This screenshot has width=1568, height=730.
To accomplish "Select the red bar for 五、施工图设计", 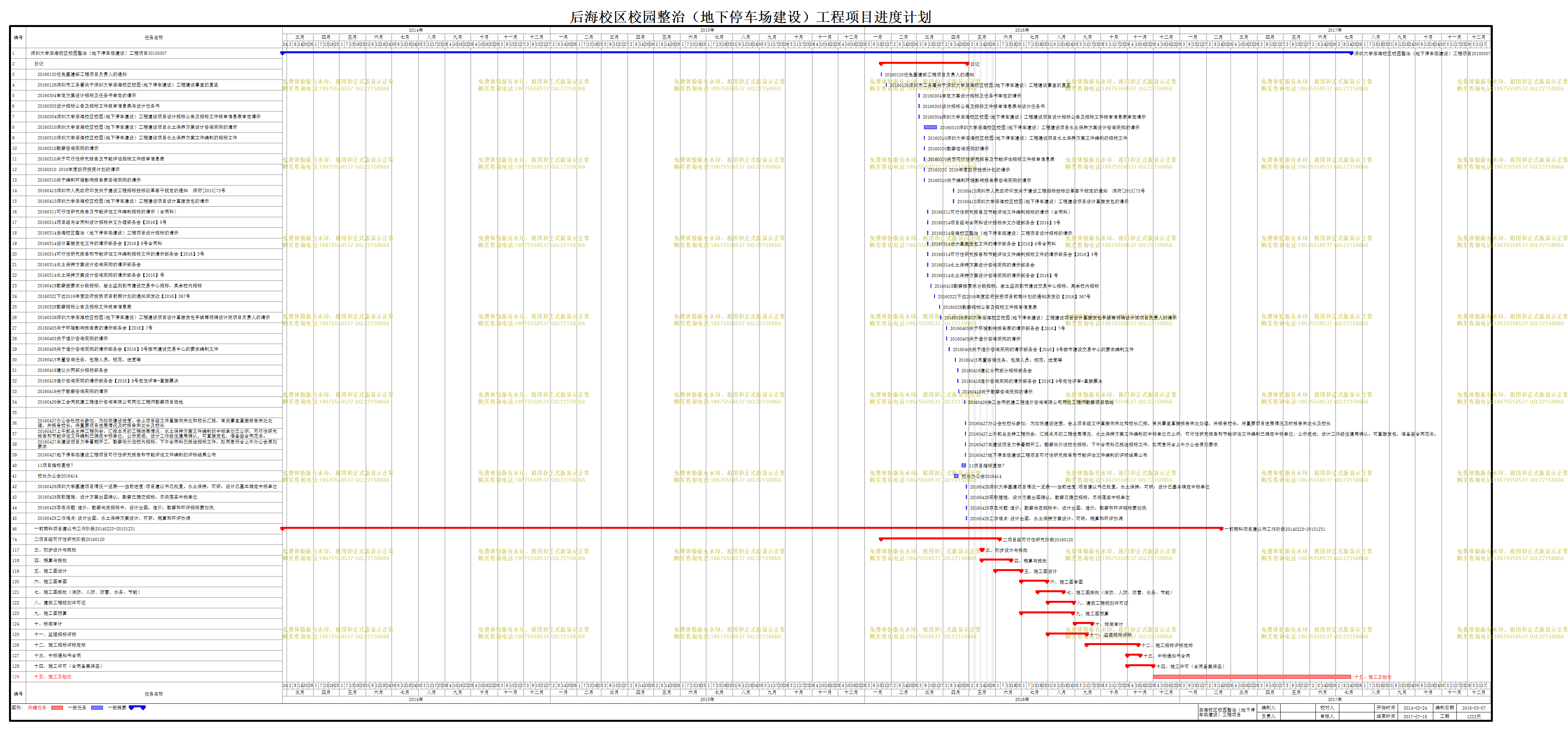I will coord(1008,571).
